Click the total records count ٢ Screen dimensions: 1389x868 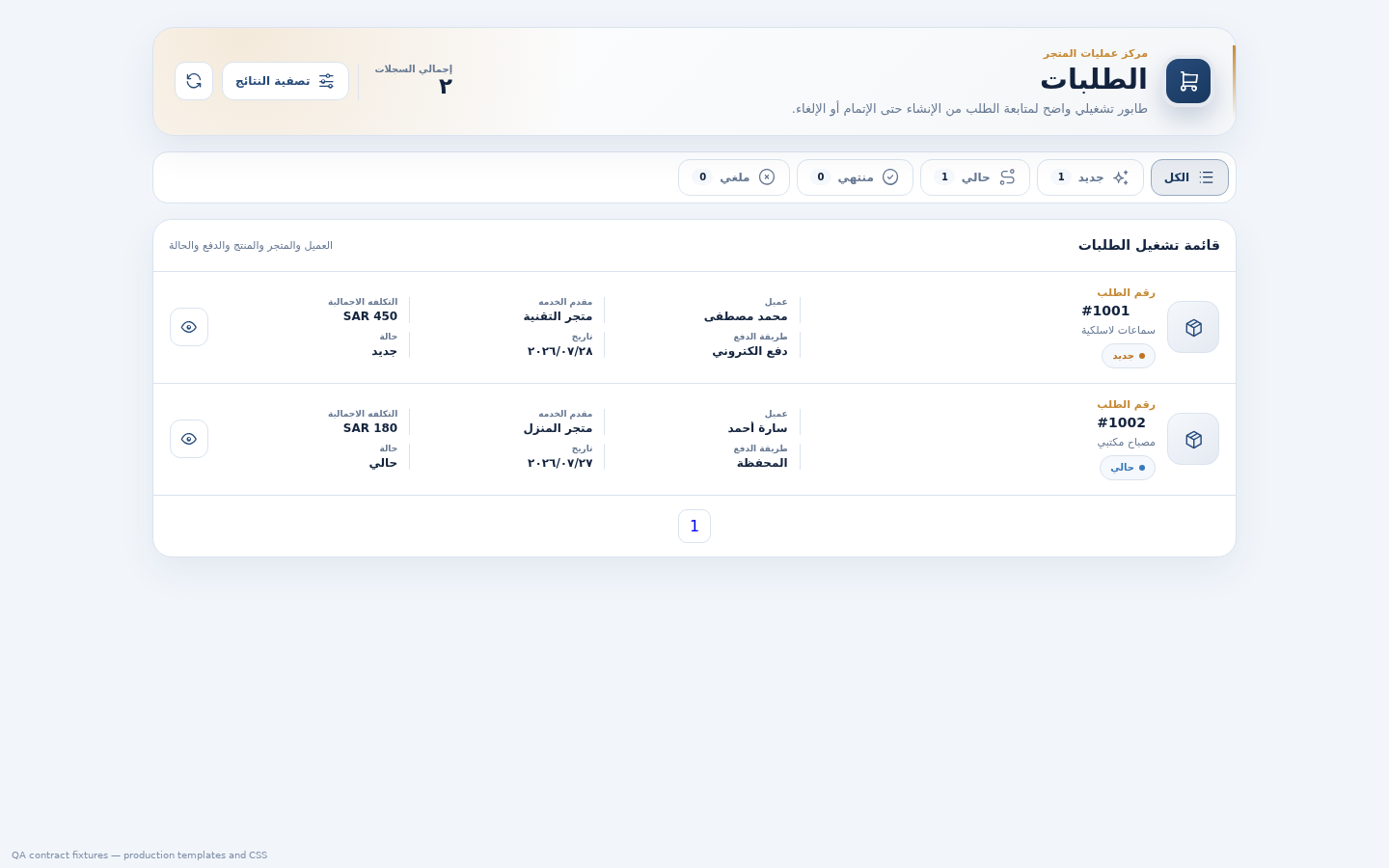click(445, 87)
